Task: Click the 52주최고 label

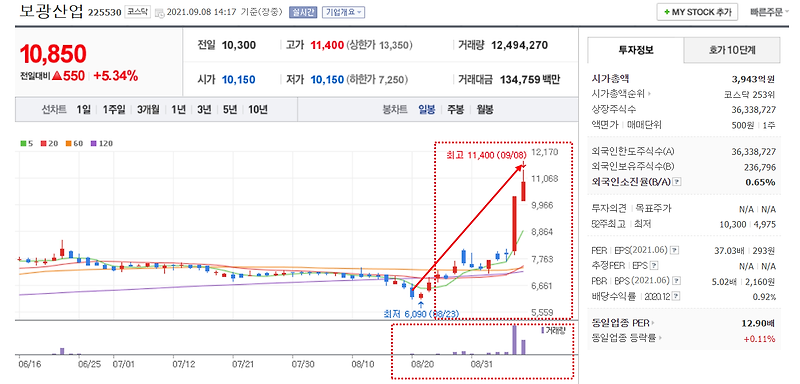Action: coord(610,224)
